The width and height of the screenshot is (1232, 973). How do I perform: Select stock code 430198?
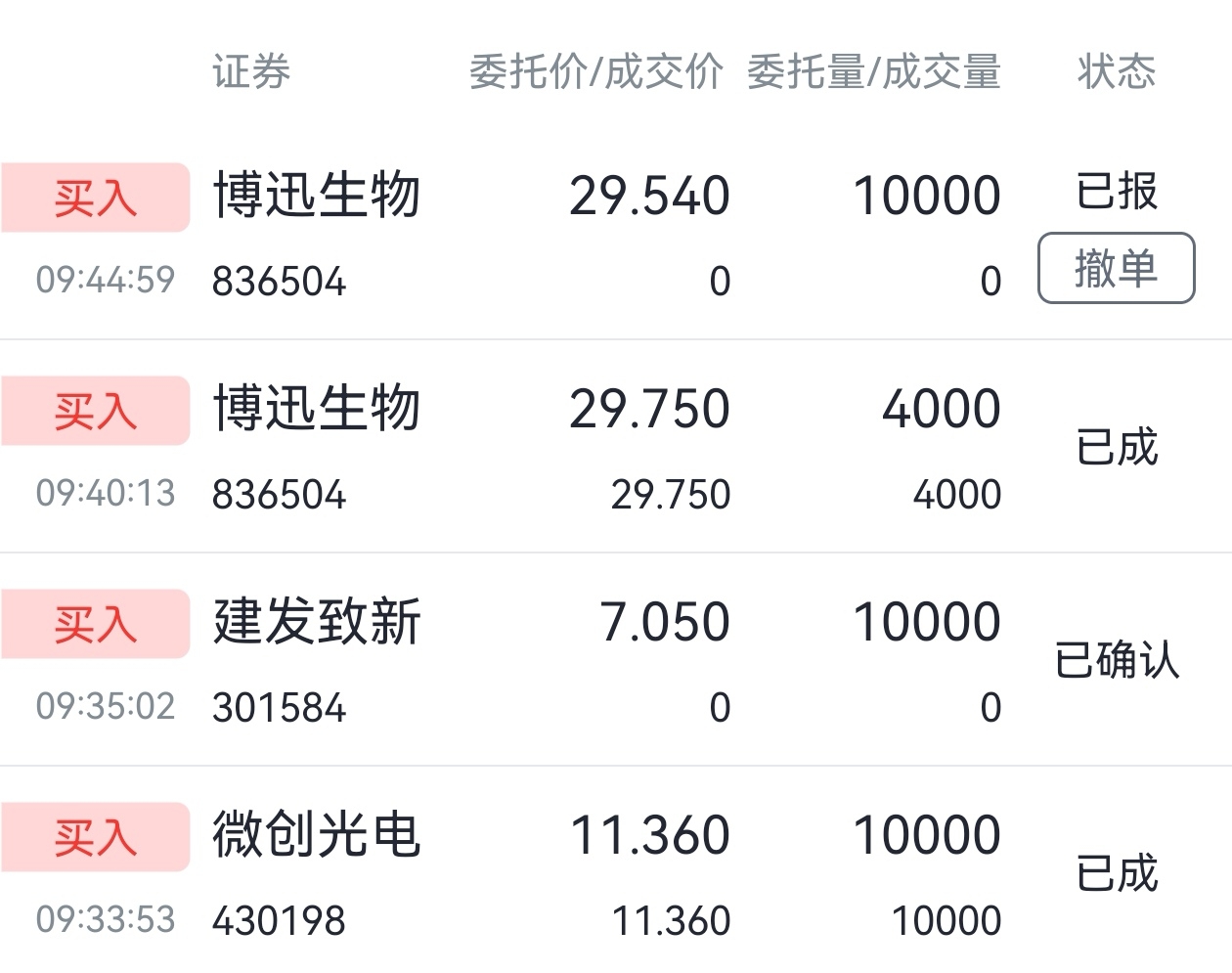pyautogui.click(x=280, y=921)
